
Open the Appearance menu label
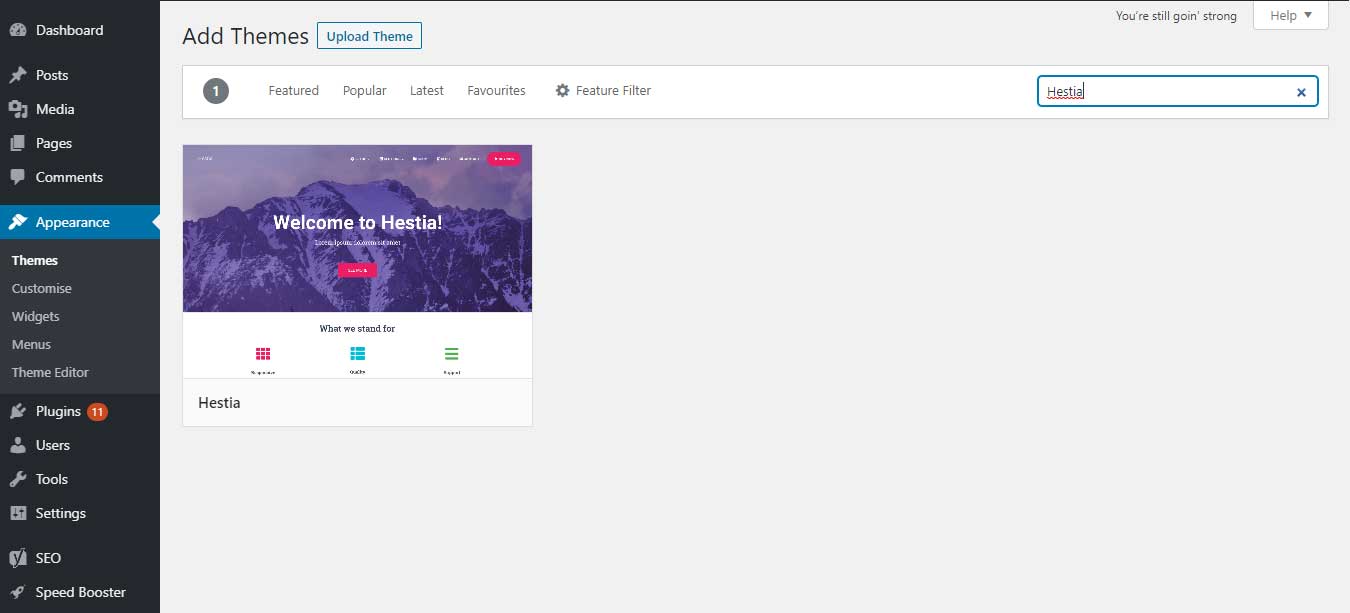pos(73,222)
